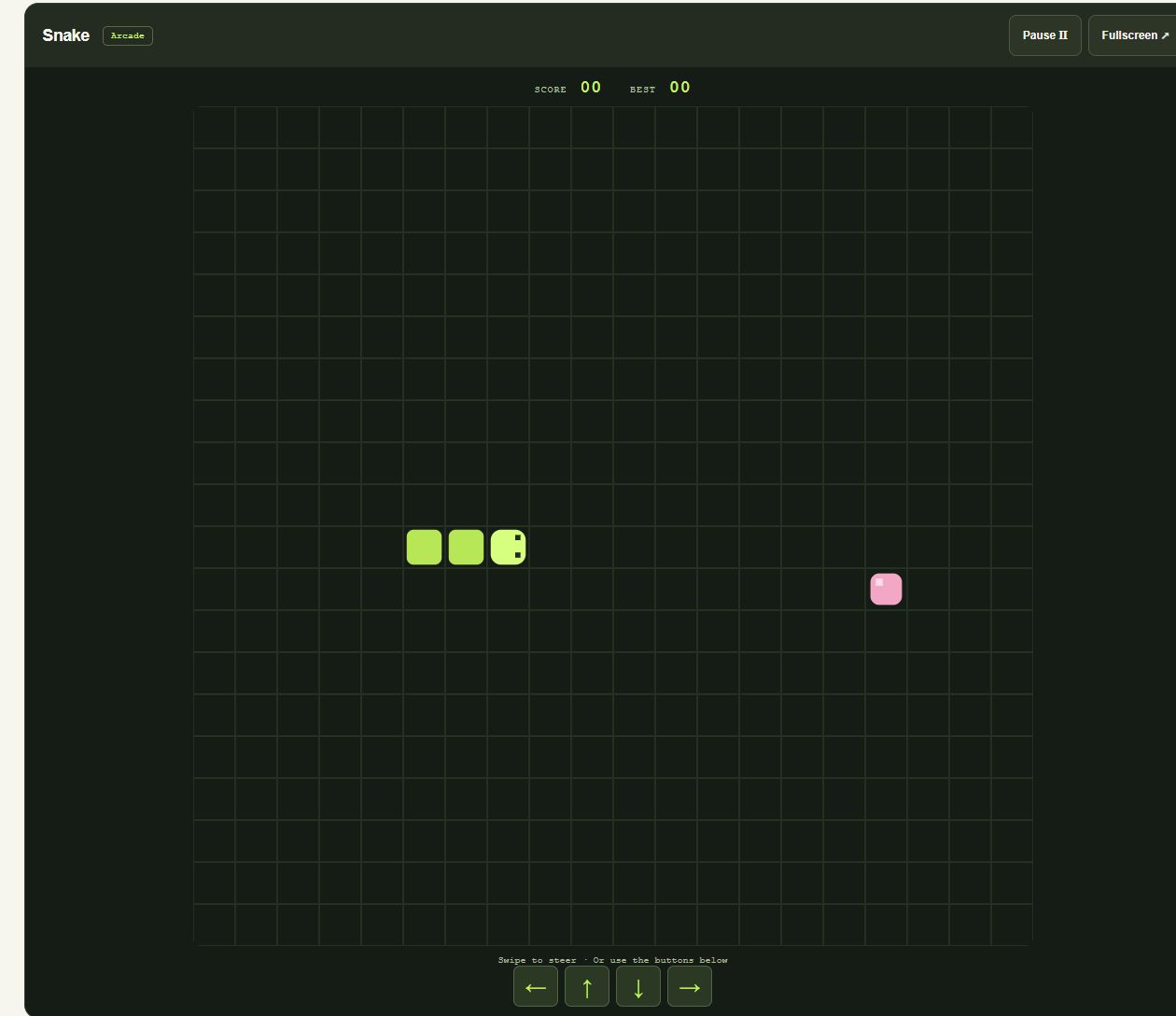
Task: Click the snake's head with eyes
Action: [509, 548]
